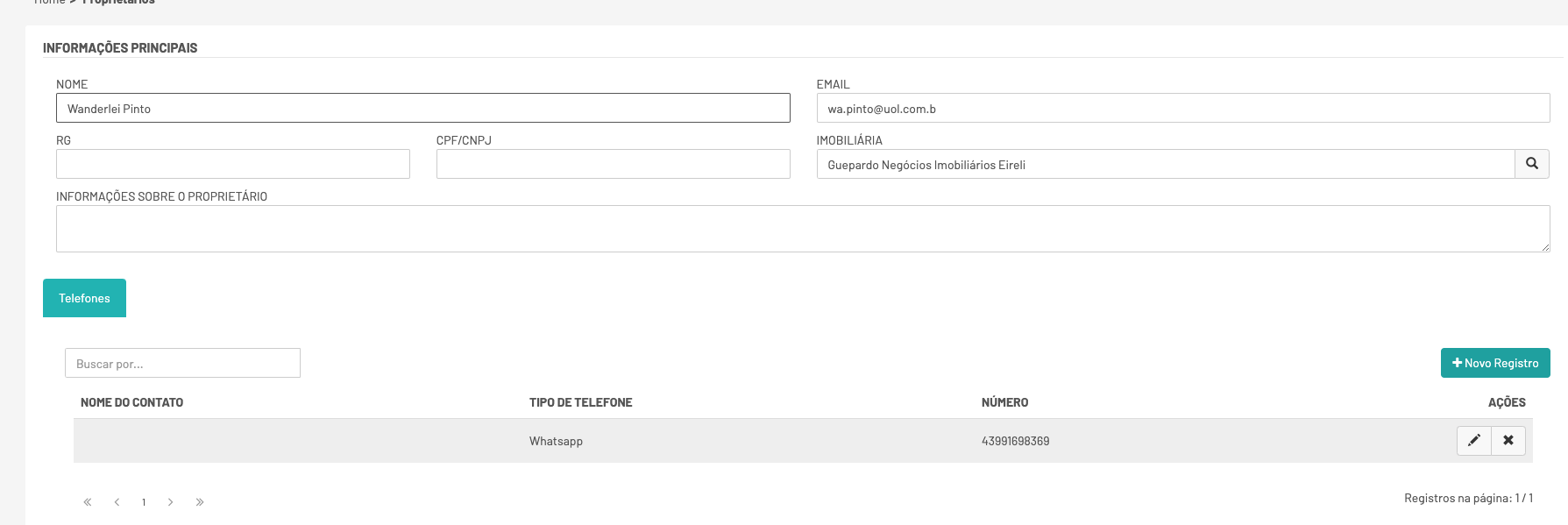Go to next page of phone records

click(x=171, y=502)
